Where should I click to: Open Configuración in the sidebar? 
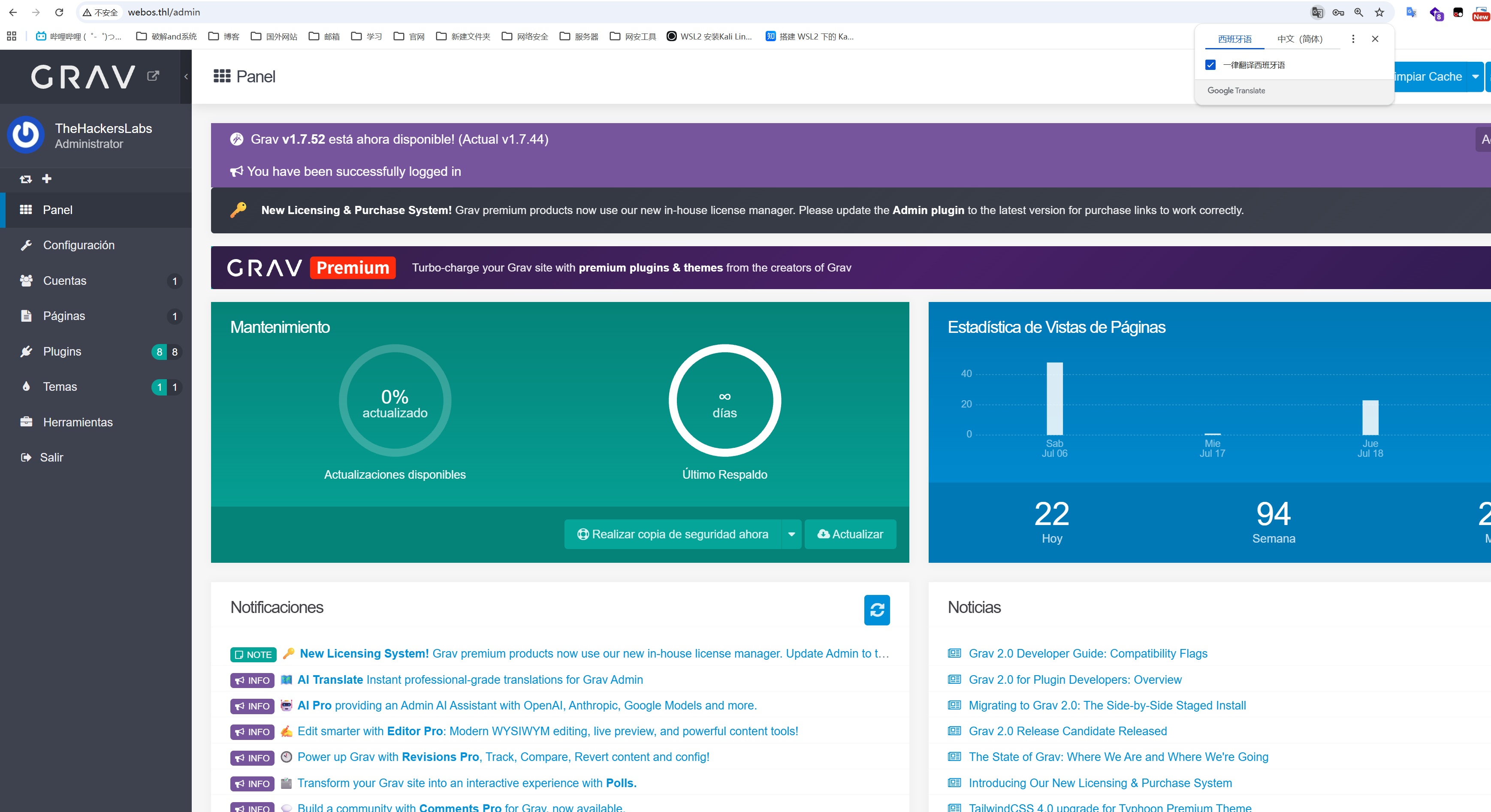[x=96, y=245]
